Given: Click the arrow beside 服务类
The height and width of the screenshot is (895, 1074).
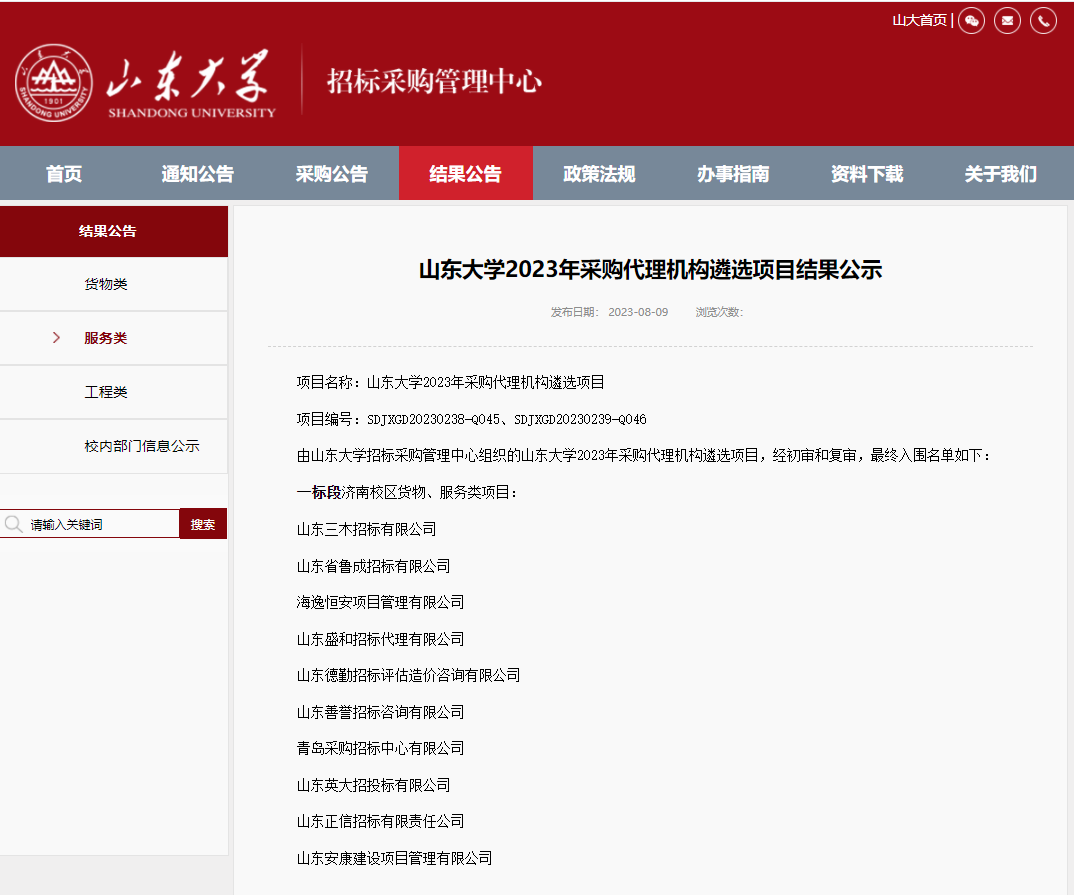Looking at the screenshot, I should (x=56, y=338).
